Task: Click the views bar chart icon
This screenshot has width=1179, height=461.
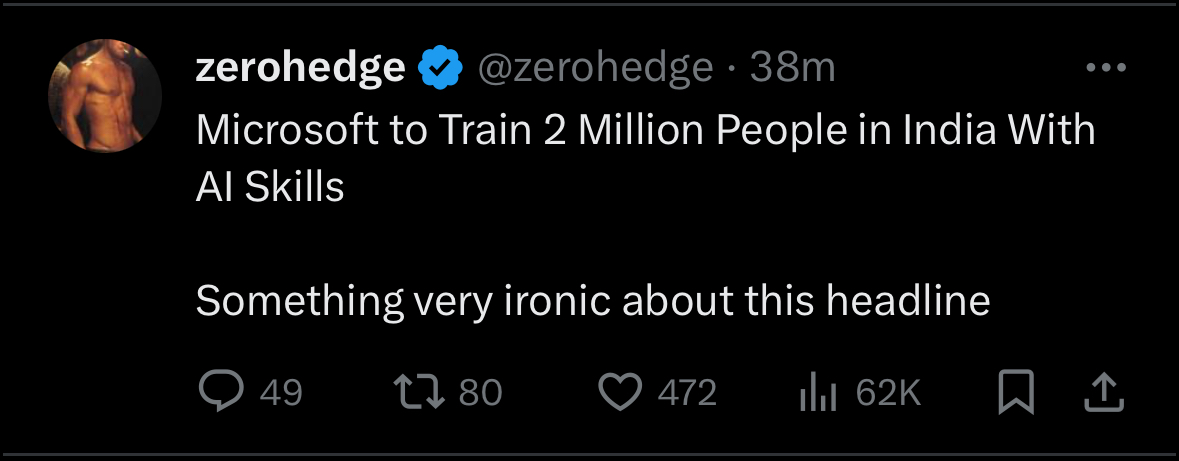Action: pos(818,393)
